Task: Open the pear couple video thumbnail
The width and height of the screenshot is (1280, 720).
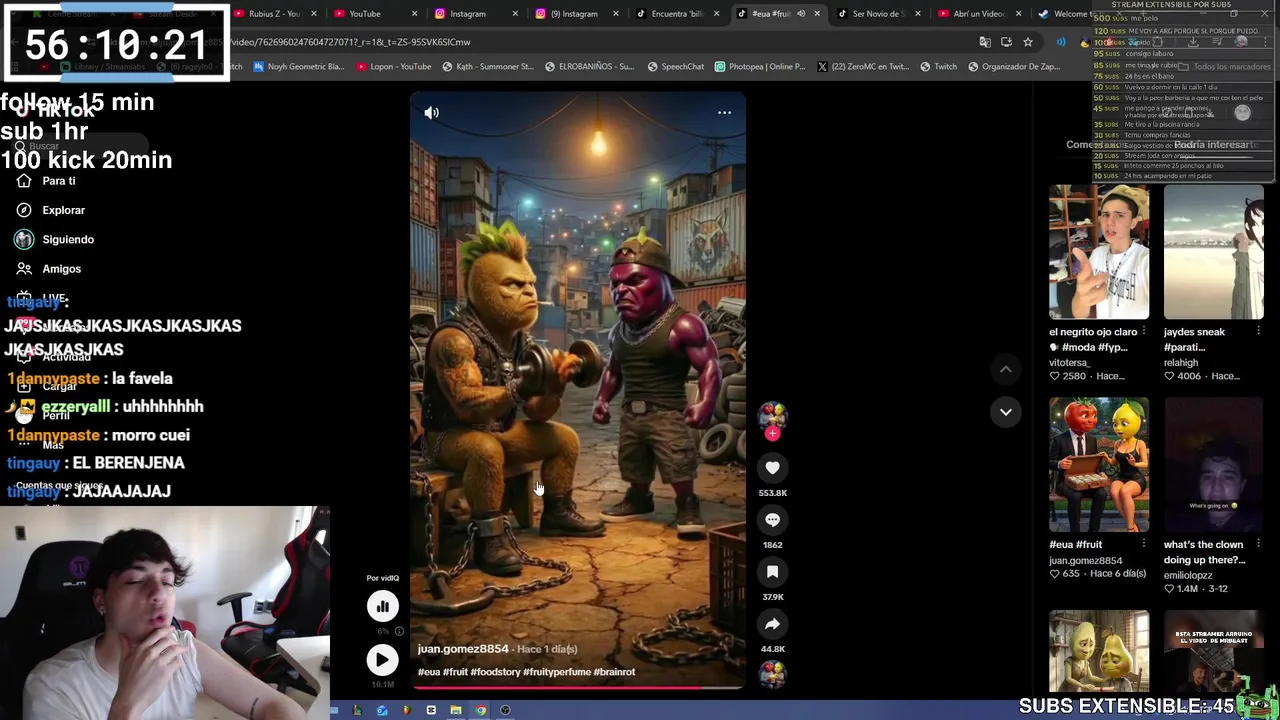Action: pos(1099,652)
